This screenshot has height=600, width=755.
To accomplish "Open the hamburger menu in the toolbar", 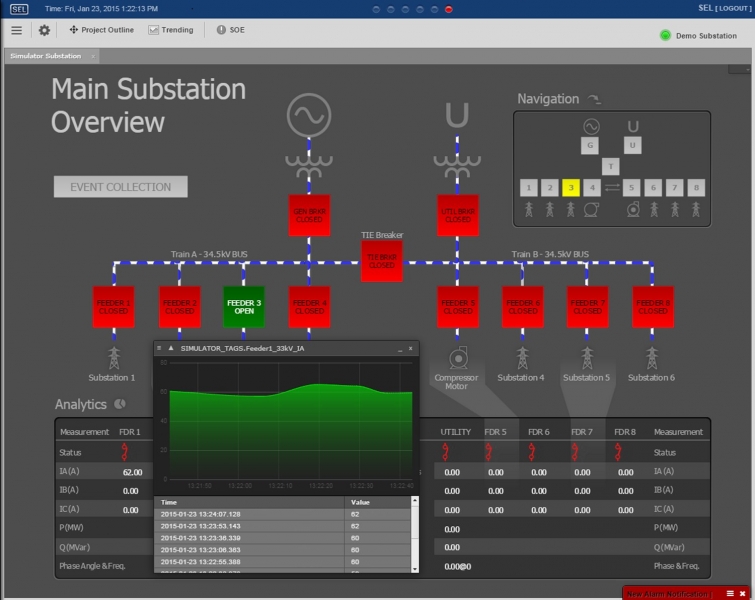I will 16,30.
